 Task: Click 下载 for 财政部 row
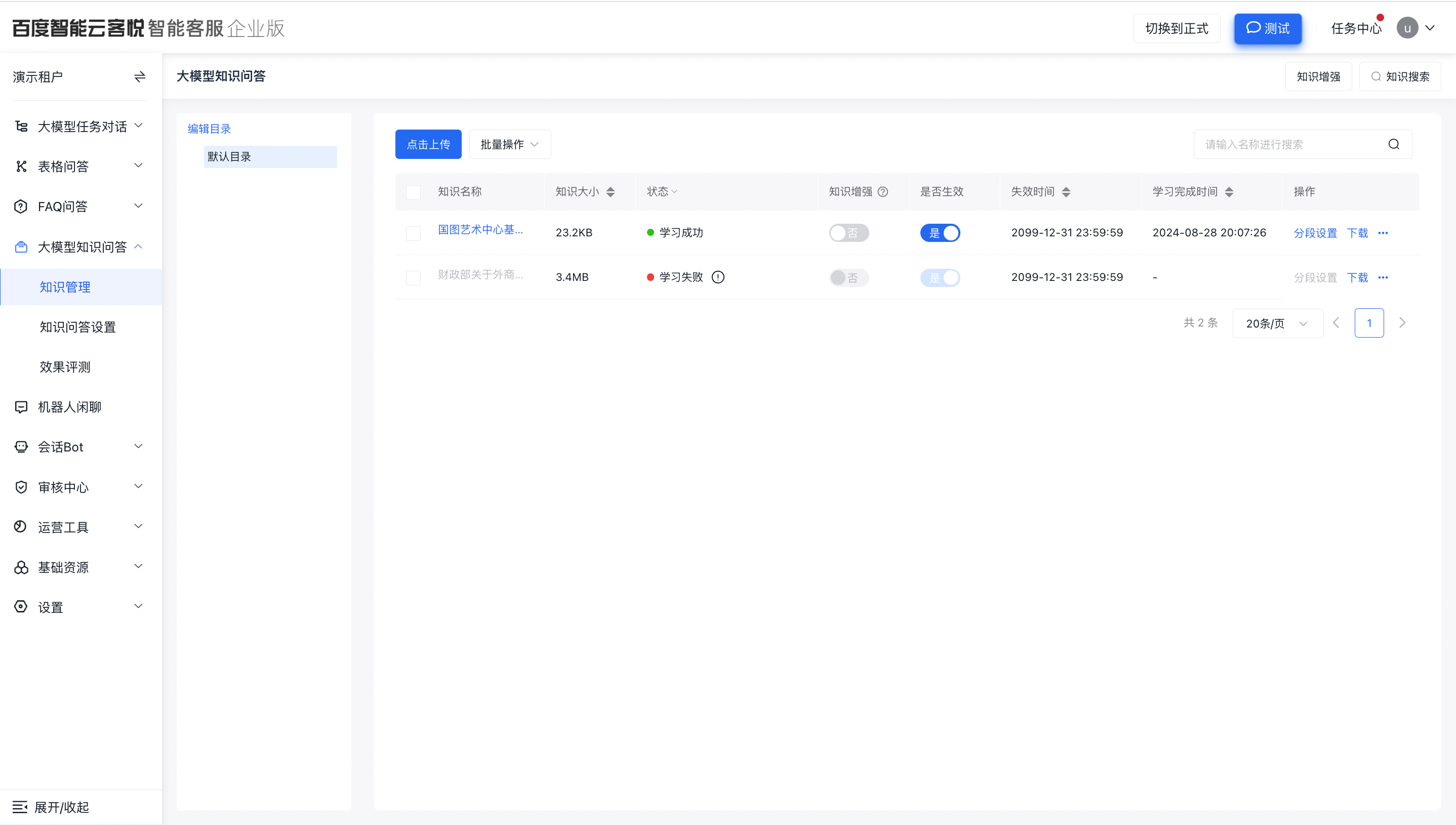[1357, 278]
